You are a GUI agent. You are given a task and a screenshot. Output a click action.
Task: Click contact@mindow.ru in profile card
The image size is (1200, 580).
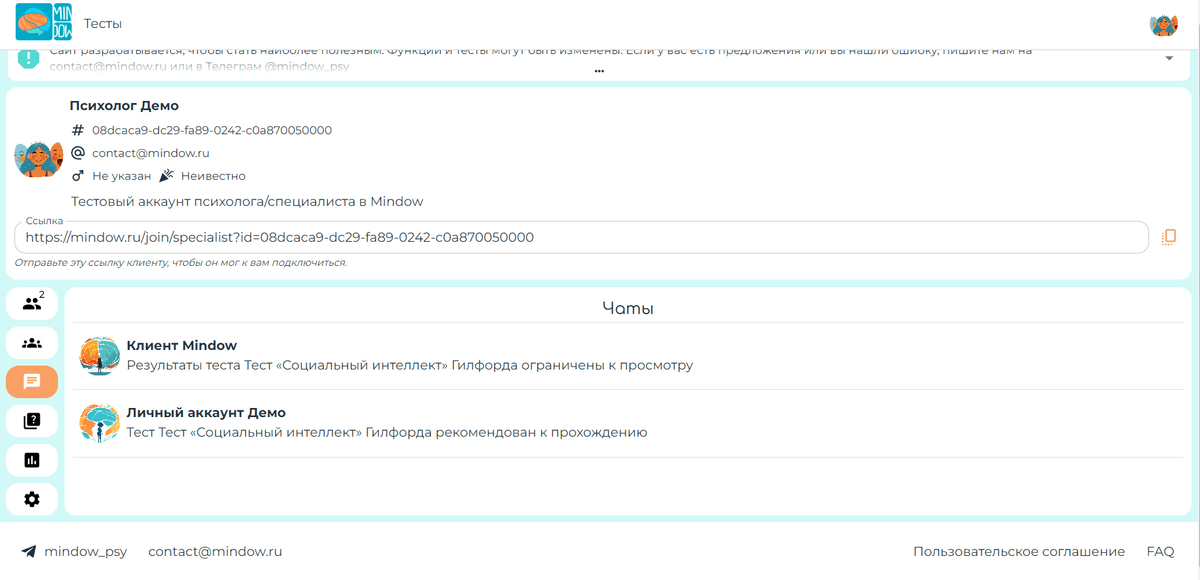[151, 153]
